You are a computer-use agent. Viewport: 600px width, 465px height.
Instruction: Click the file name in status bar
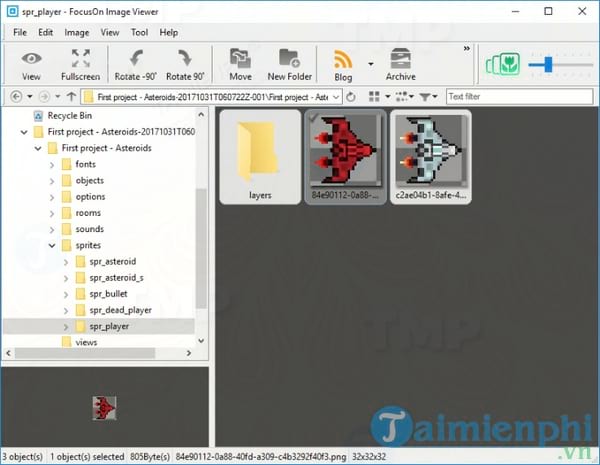[261, 457]
